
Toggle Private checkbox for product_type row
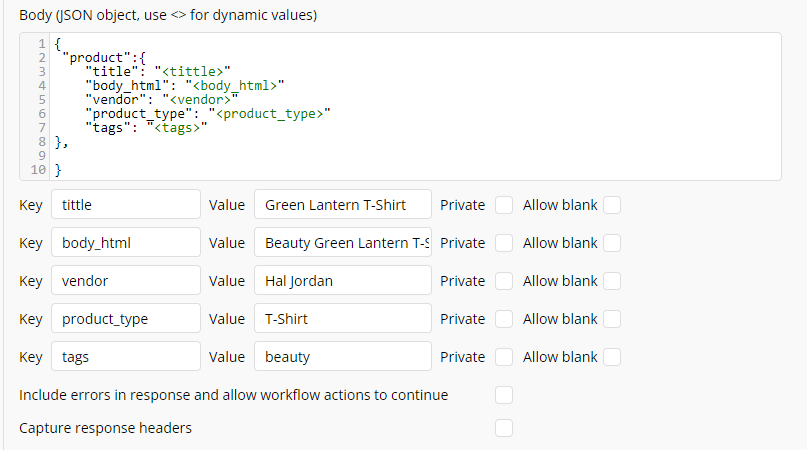click(504, 319)
